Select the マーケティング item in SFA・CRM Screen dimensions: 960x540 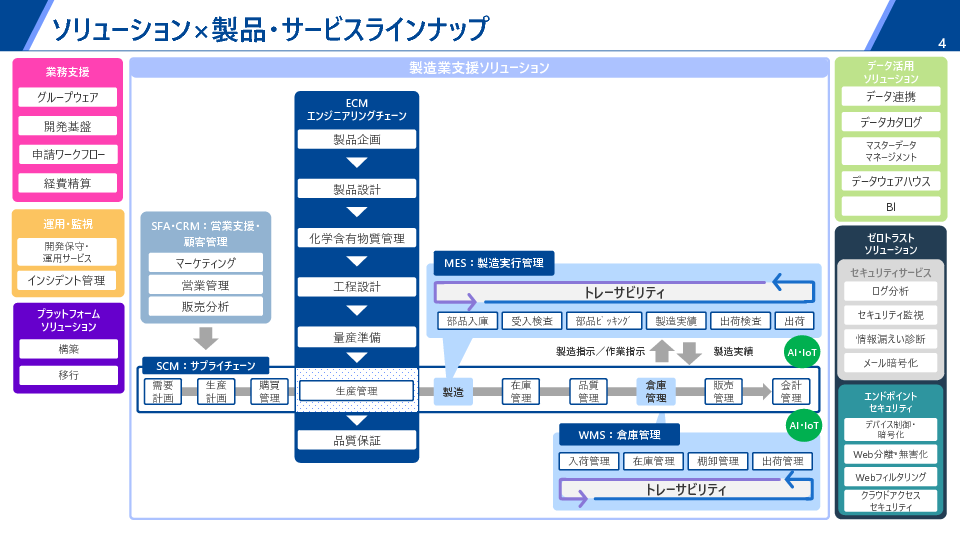[x=206, y=263]
